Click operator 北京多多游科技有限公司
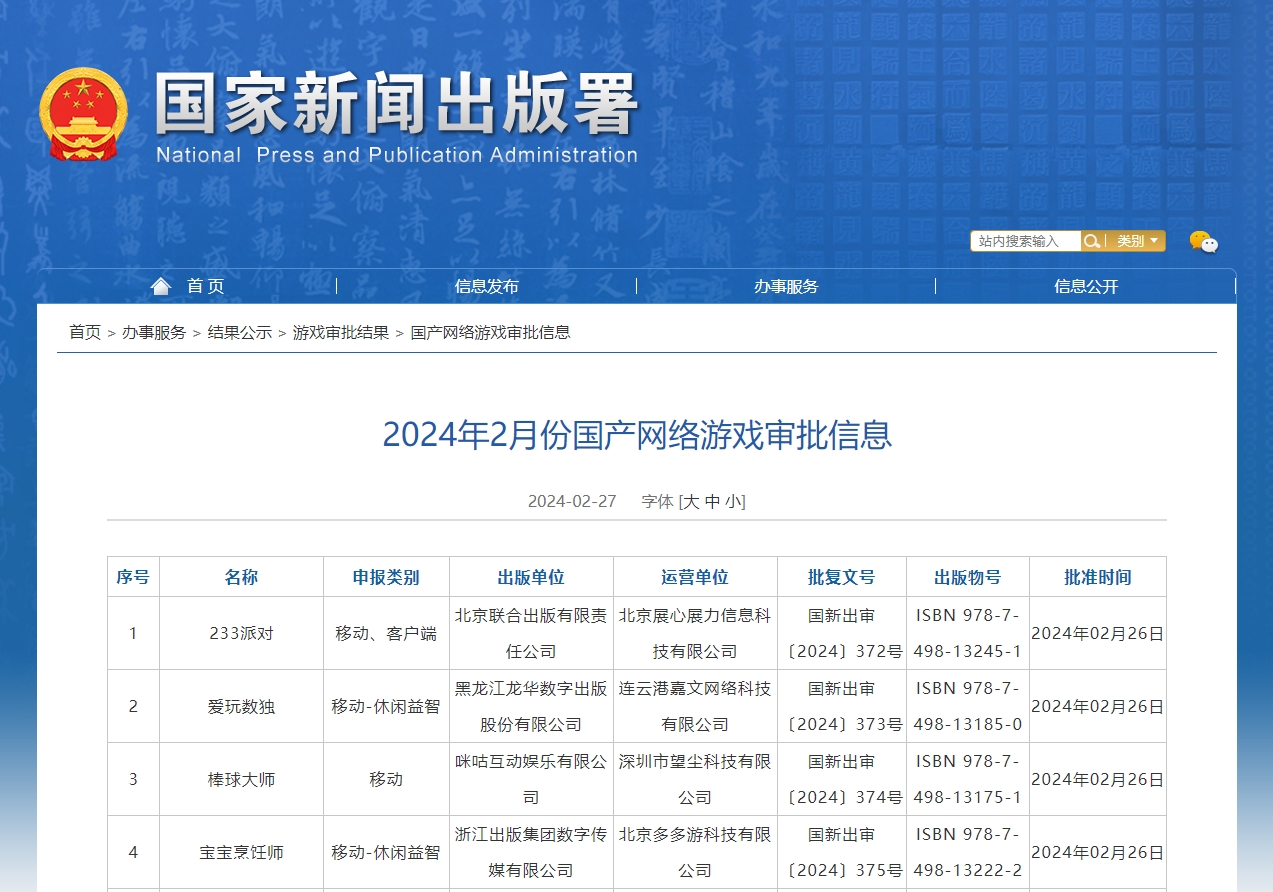Viewport: 1273px width, 892px height. coord(695,853)
